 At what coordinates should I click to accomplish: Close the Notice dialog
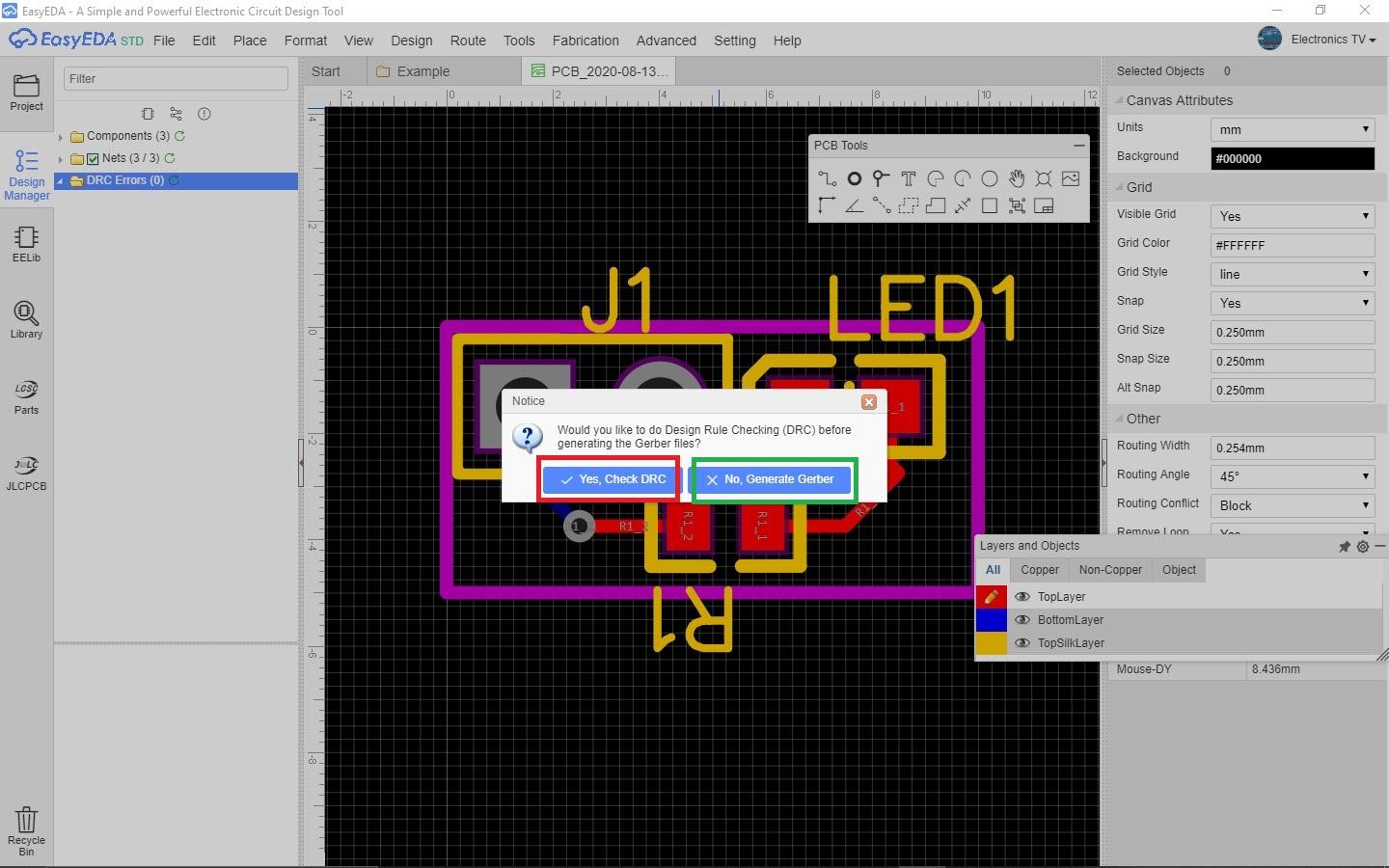pos(869,402)
